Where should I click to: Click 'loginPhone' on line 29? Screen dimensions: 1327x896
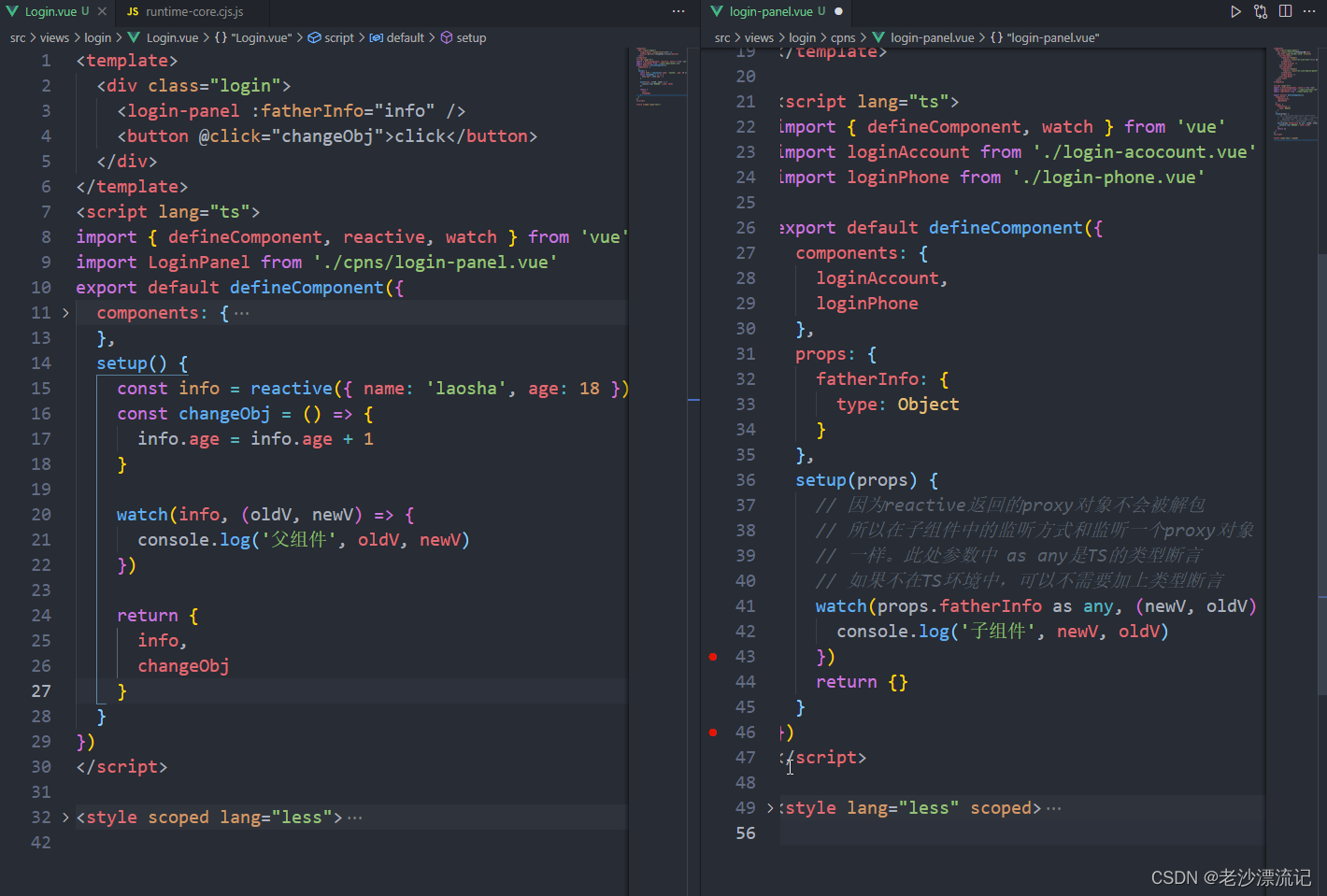point(867,304)
